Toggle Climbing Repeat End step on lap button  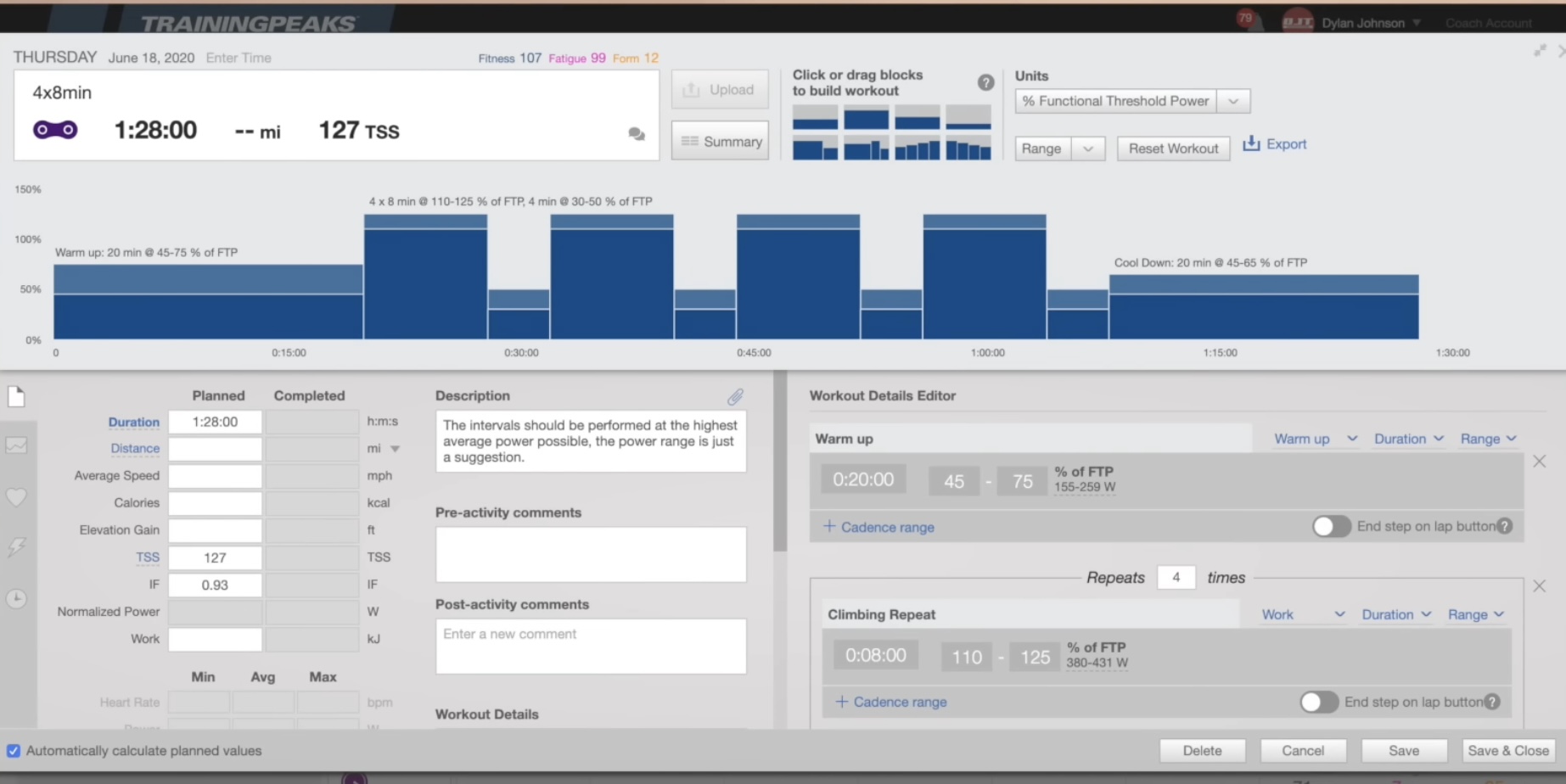tap(1318, 702)
